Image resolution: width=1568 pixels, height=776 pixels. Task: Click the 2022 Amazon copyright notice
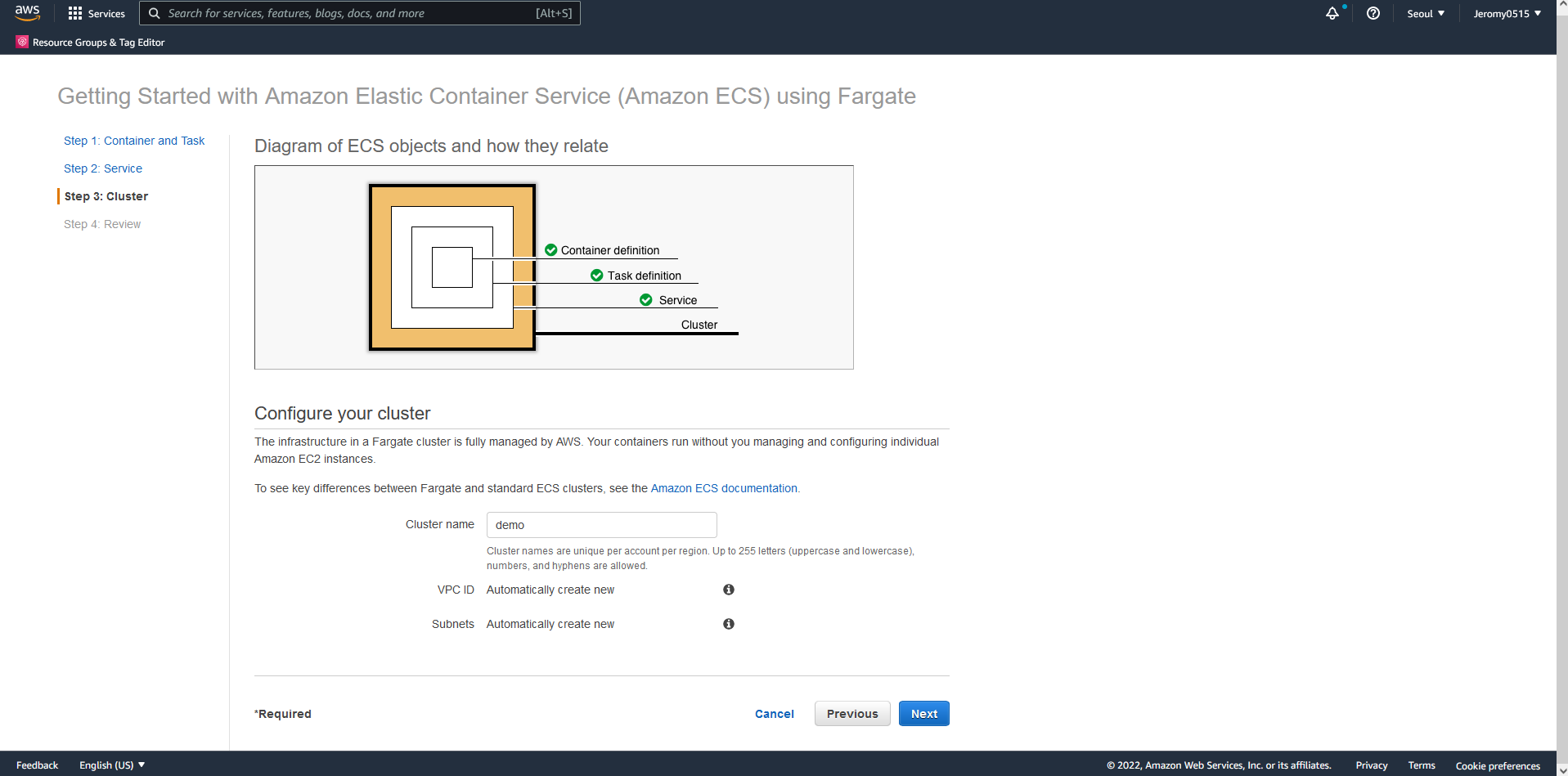click(1219, 765)
